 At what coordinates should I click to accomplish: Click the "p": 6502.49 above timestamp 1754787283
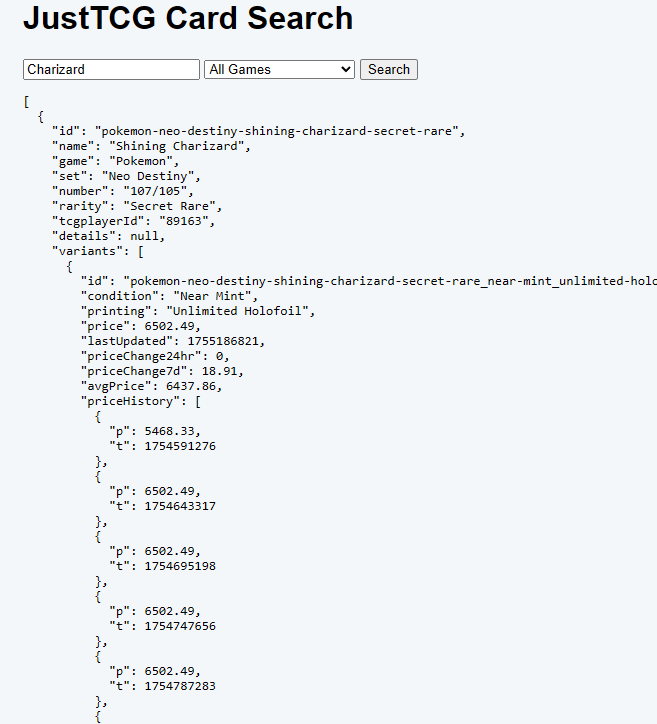click(x=155, y=671)
